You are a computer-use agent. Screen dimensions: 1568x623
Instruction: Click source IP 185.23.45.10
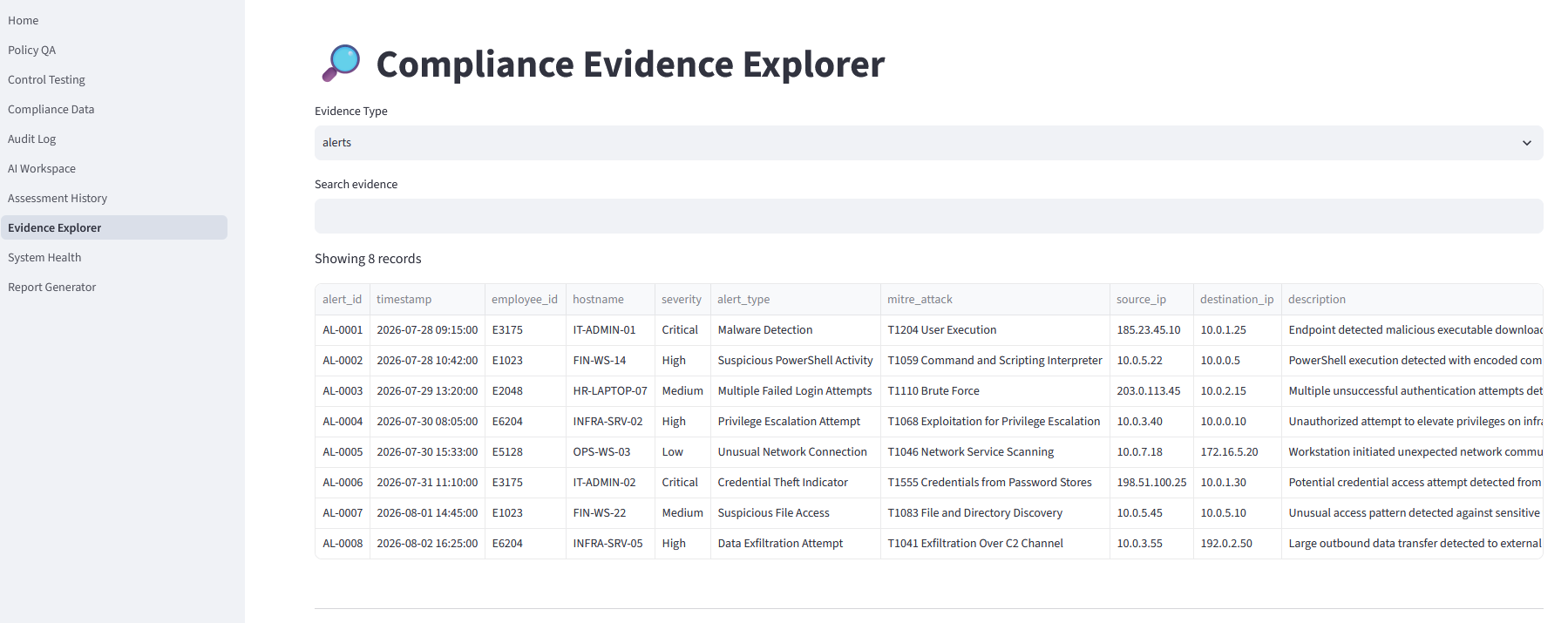coord(1151,330)
